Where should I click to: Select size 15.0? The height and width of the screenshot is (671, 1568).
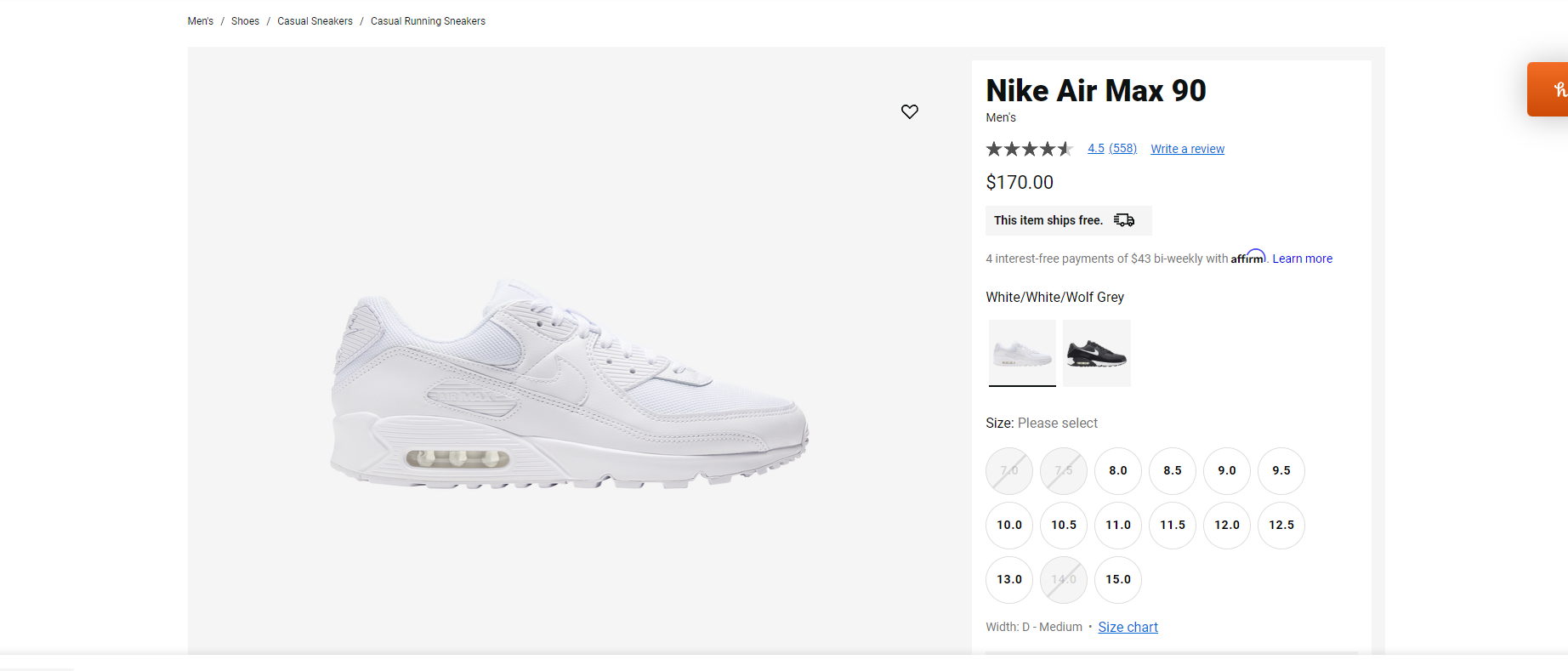(x=1118, y=579)
